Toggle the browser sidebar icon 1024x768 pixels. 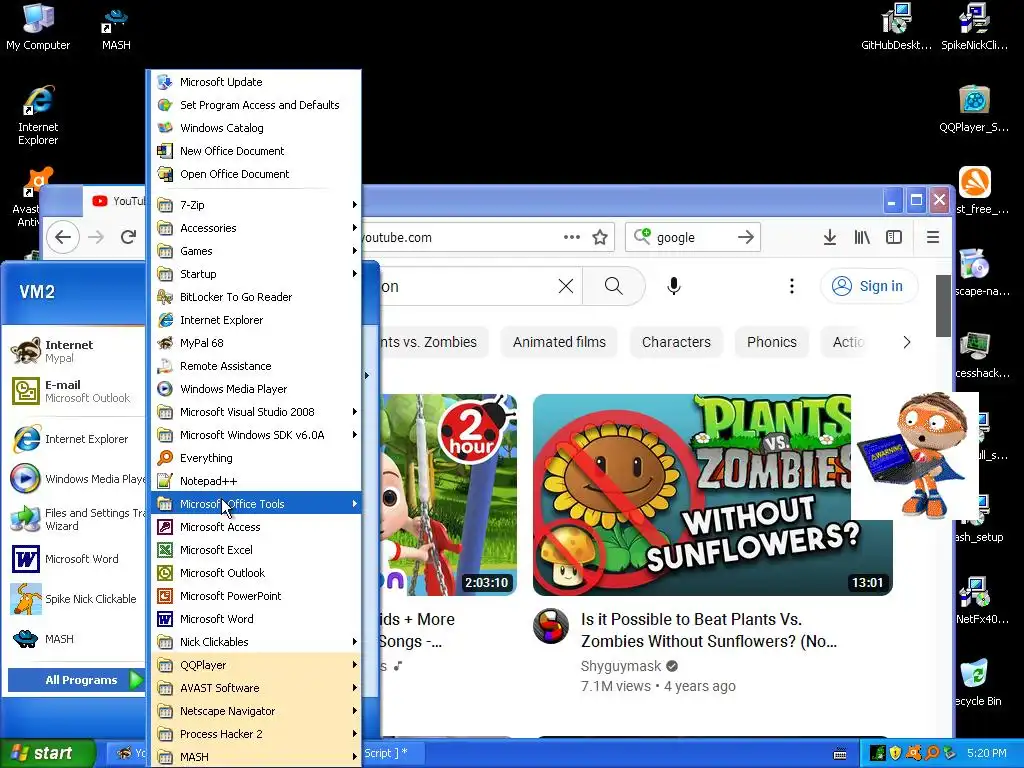pos(894,237)
